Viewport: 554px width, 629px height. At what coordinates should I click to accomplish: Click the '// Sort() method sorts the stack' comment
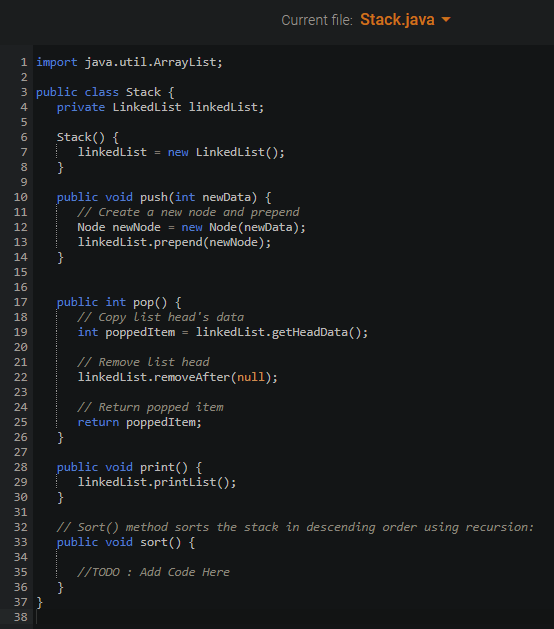coord(295,527)
